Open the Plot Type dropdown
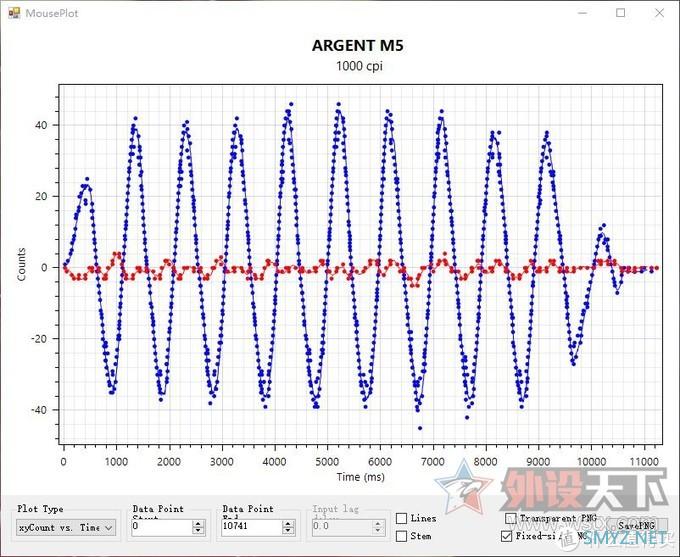 (66, 528)
